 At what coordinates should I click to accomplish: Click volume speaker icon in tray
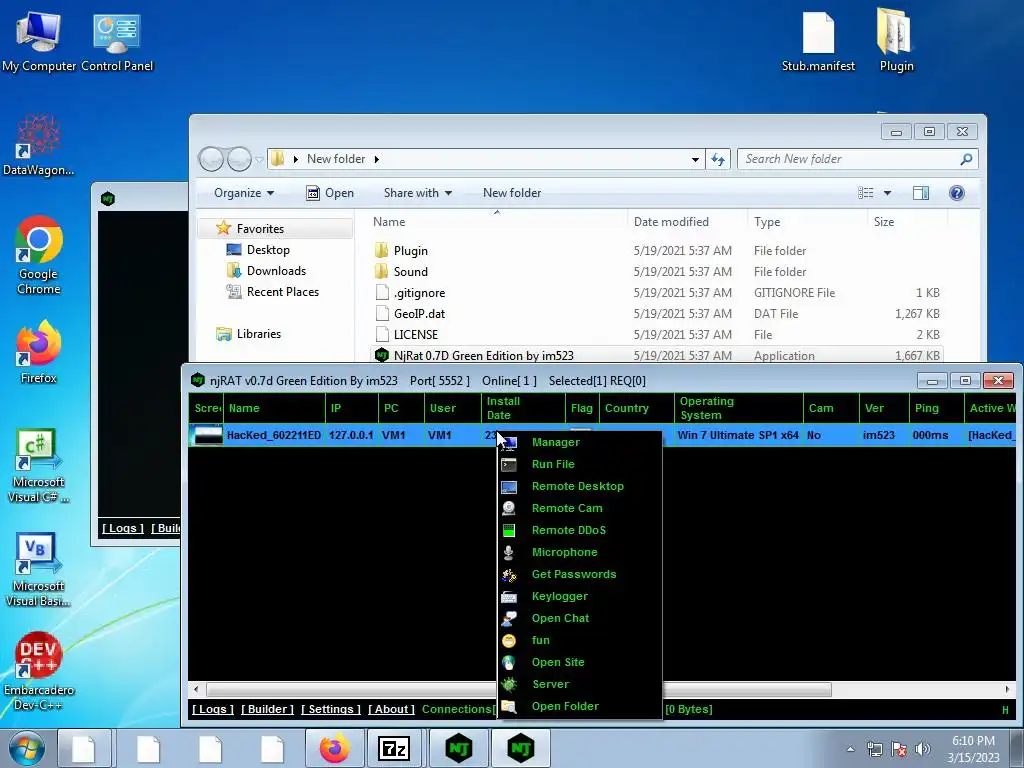[x=922, y=749]
